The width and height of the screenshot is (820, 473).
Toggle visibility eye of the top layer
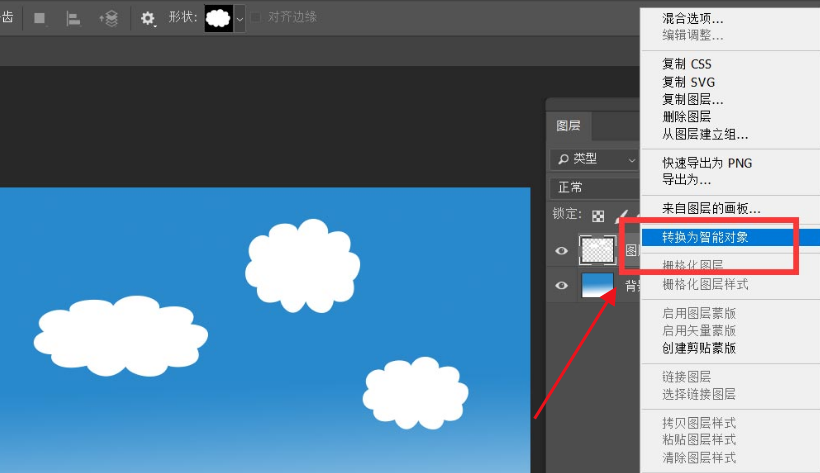coord(562,251)
